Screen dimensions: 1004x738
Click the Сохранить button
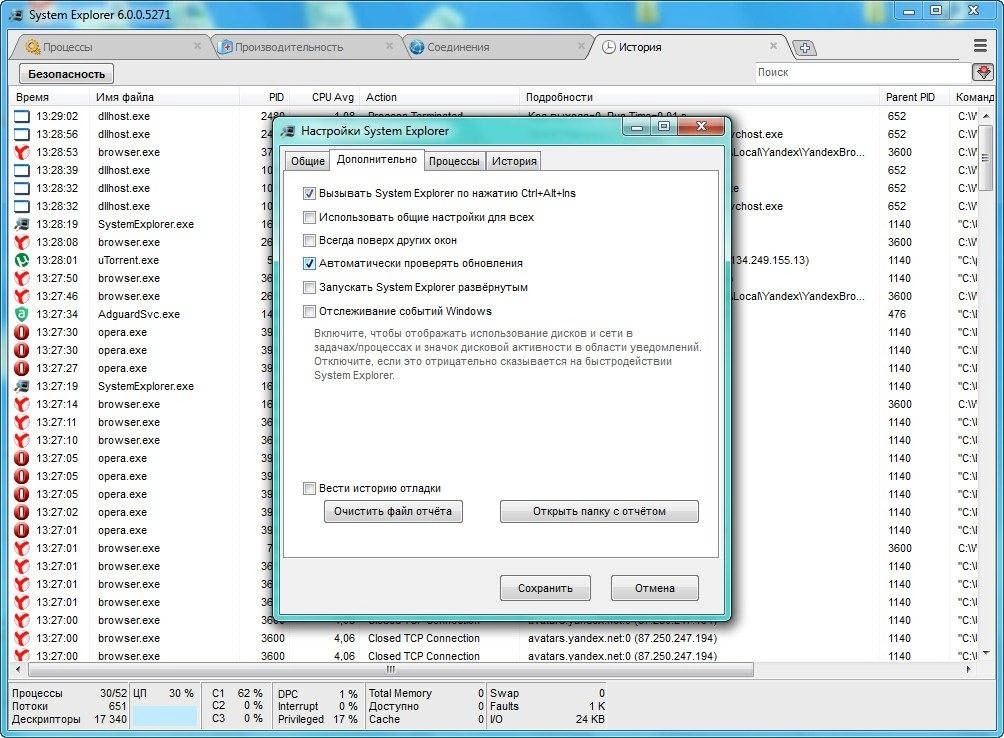coord(546,588)
